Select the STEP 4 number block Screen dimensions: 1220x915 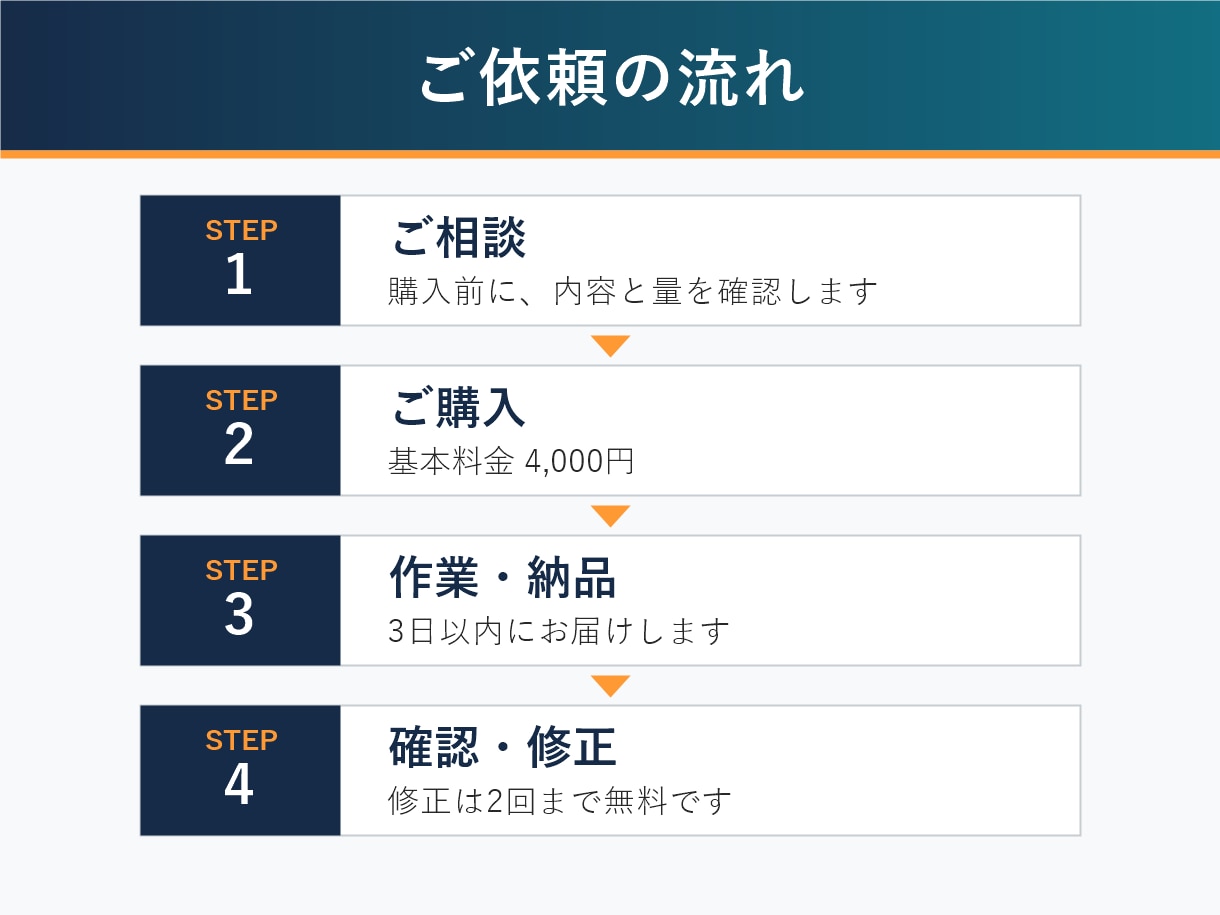coord(240,770)
